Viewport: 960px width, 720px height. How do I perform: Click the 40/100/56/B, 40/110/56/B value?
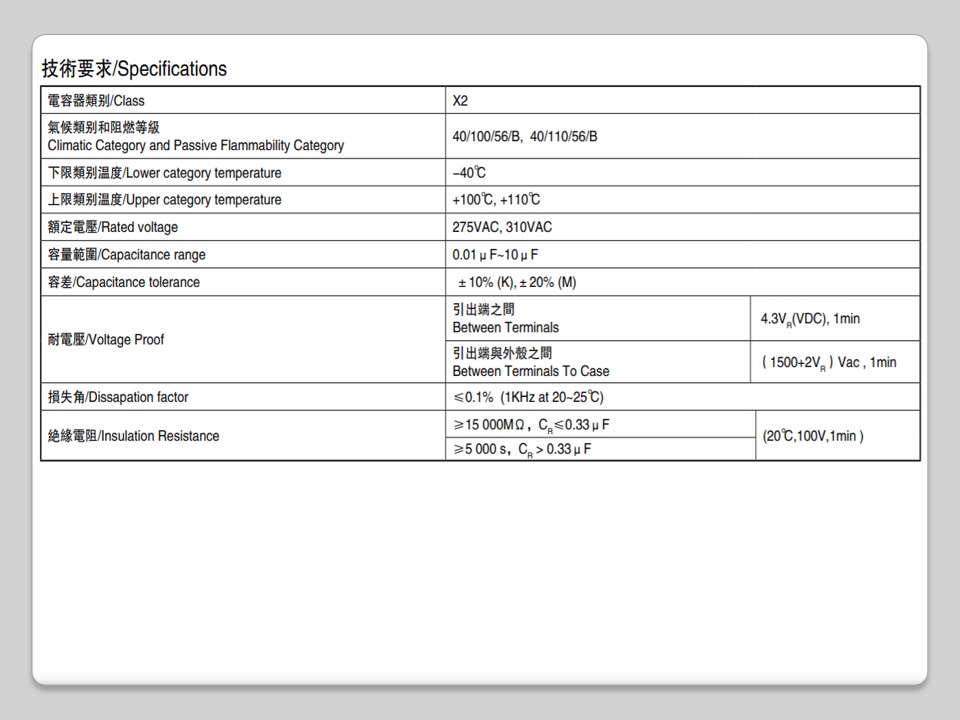coord(524,137)
